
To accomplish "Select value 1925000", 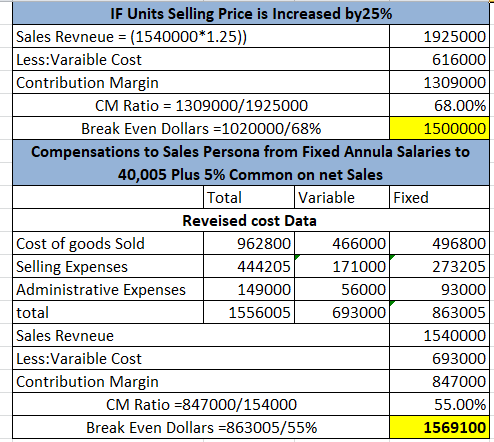I will [x=439, y=36].
